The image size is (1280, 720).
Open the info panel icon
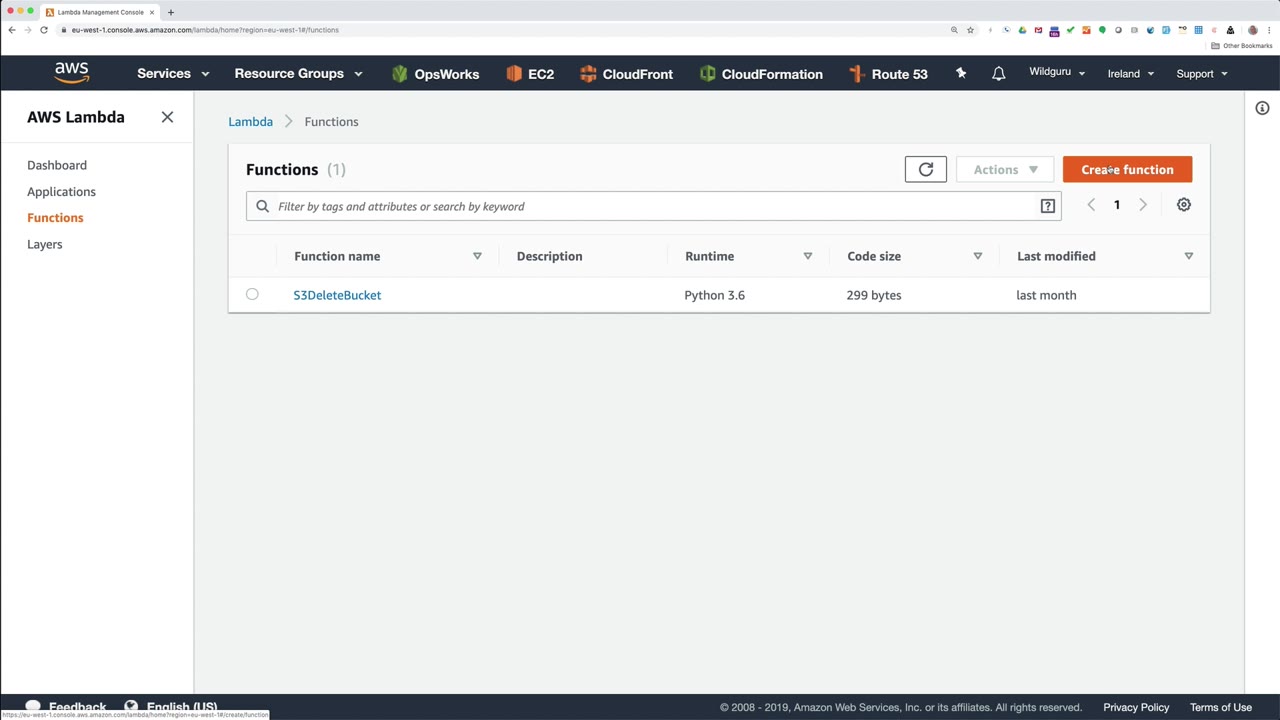pos(1262,108)
